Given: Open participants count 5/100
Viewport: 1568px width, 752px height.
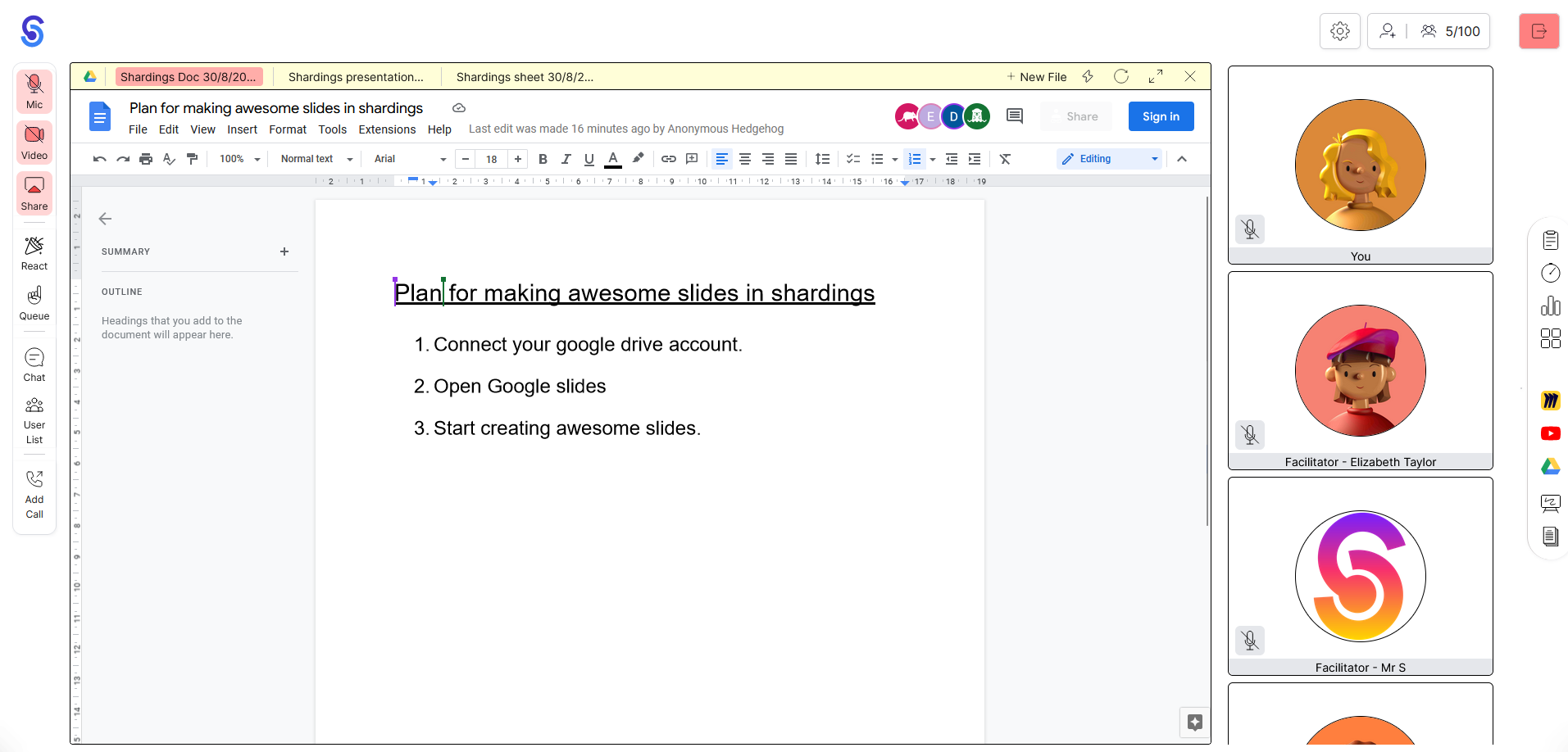Looking at the screenshot, I should (x=1451, y=31).
